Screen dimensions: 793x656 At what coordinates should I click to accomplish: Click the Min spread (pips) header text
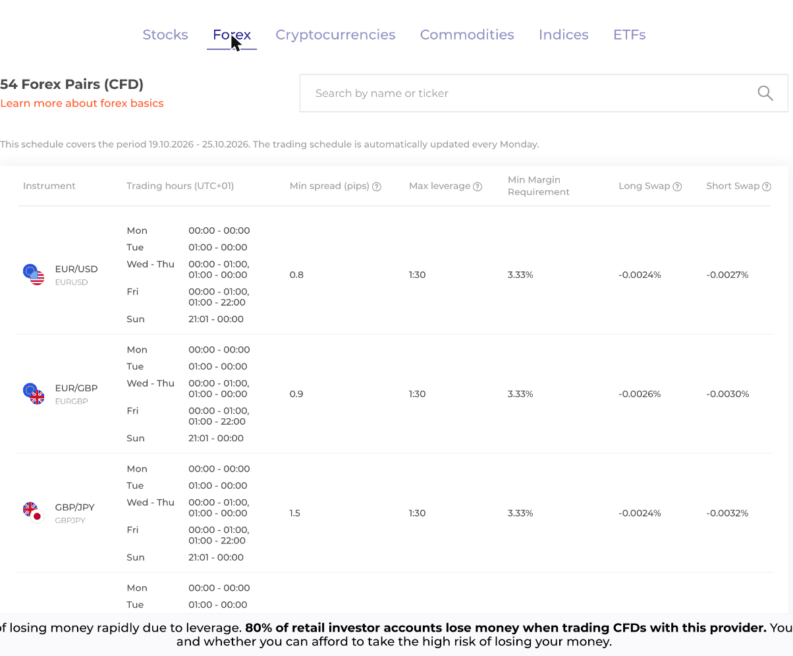coord(329,186)
